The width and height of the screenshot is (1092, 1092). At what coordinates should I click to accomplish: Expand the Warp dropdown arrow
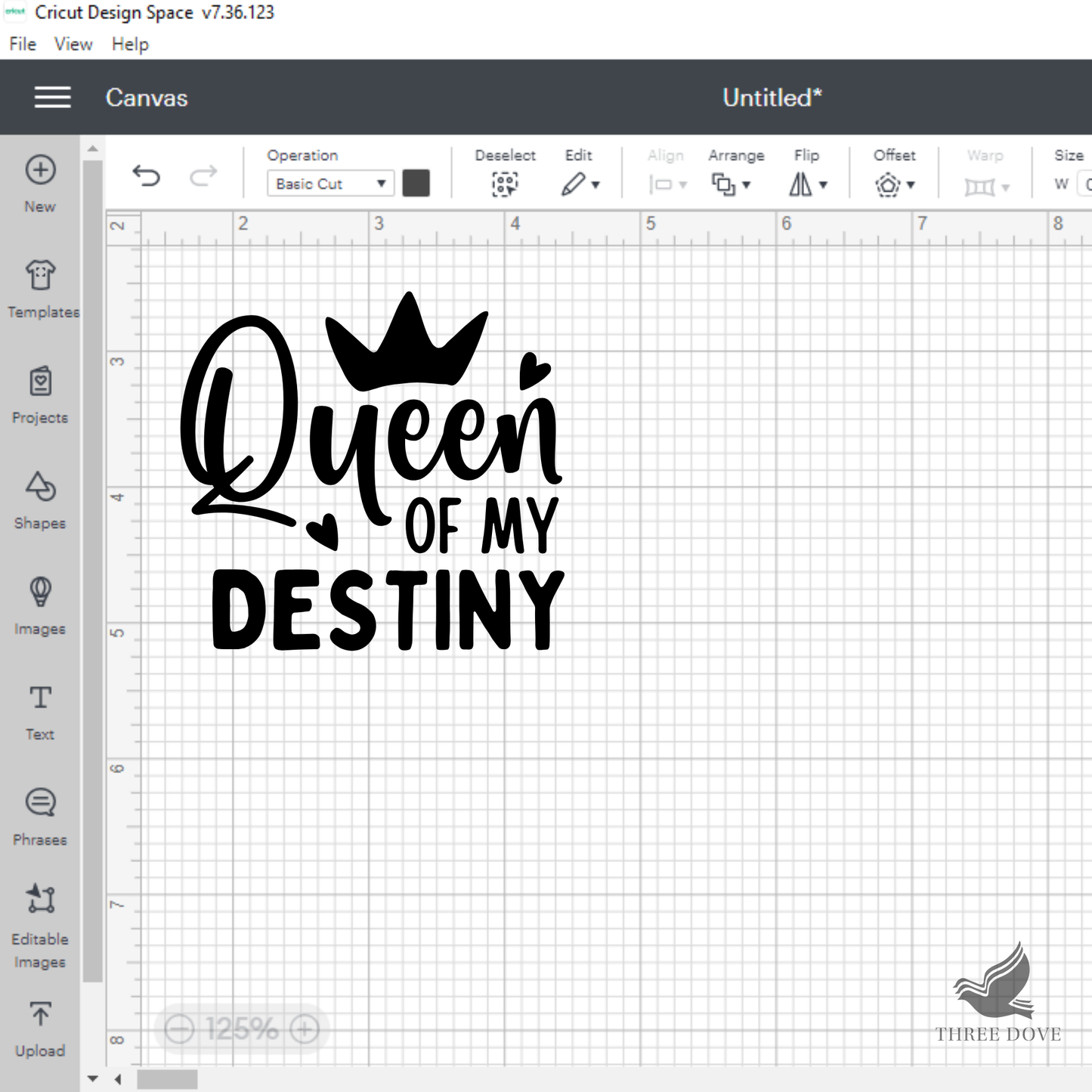1005,187
